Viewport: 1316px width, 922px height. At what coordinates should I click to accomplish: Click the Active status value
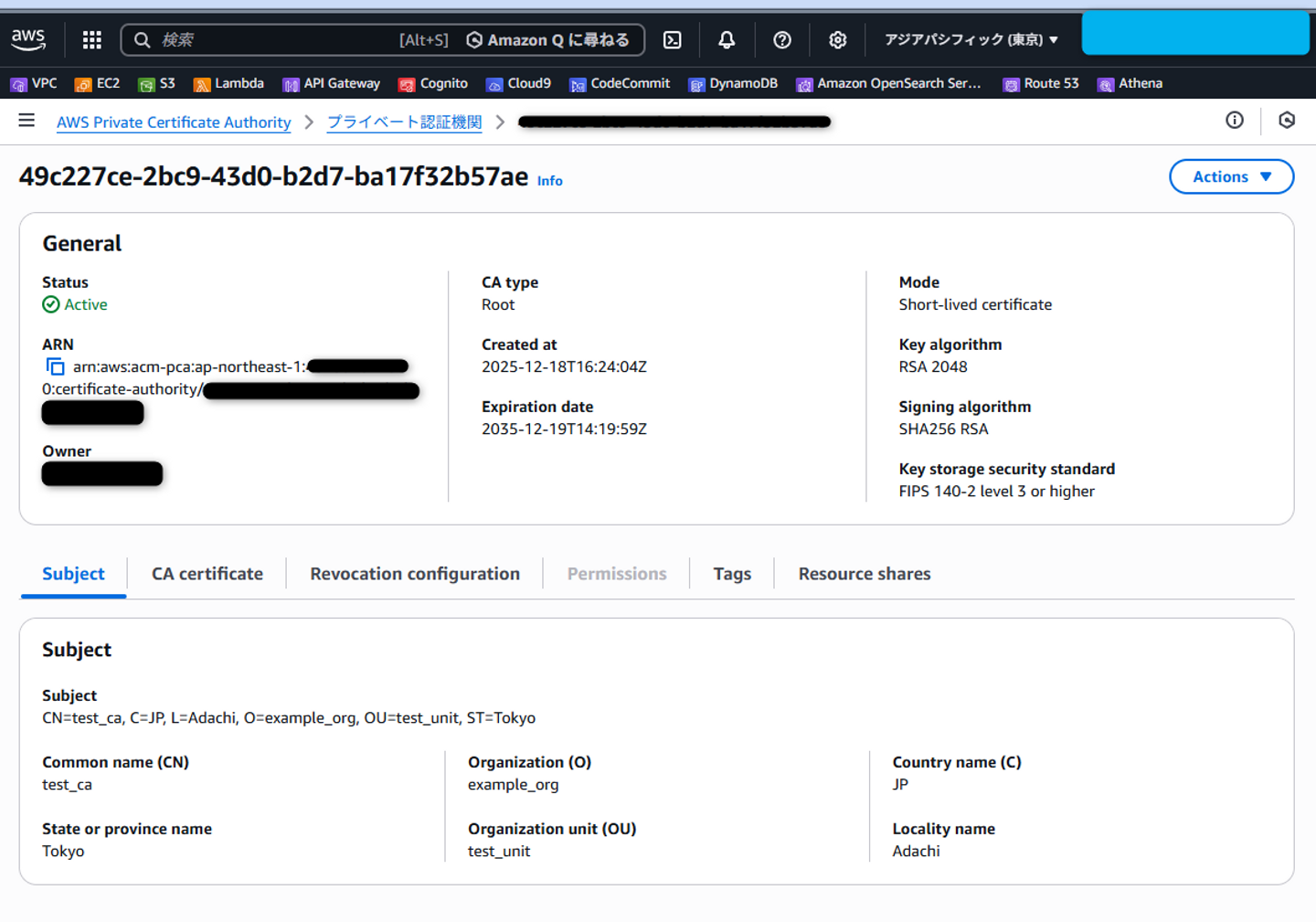(x=75, y=304)
